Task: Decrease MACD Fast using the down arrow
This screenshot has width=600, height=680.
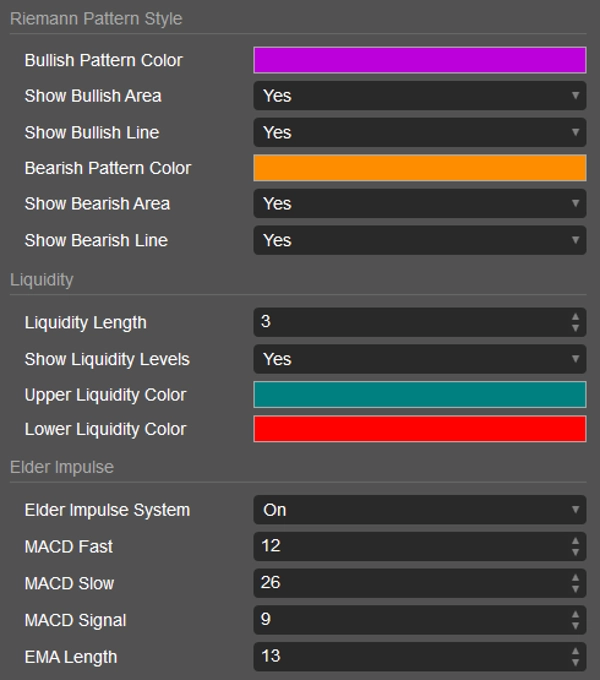Action: 575,553
